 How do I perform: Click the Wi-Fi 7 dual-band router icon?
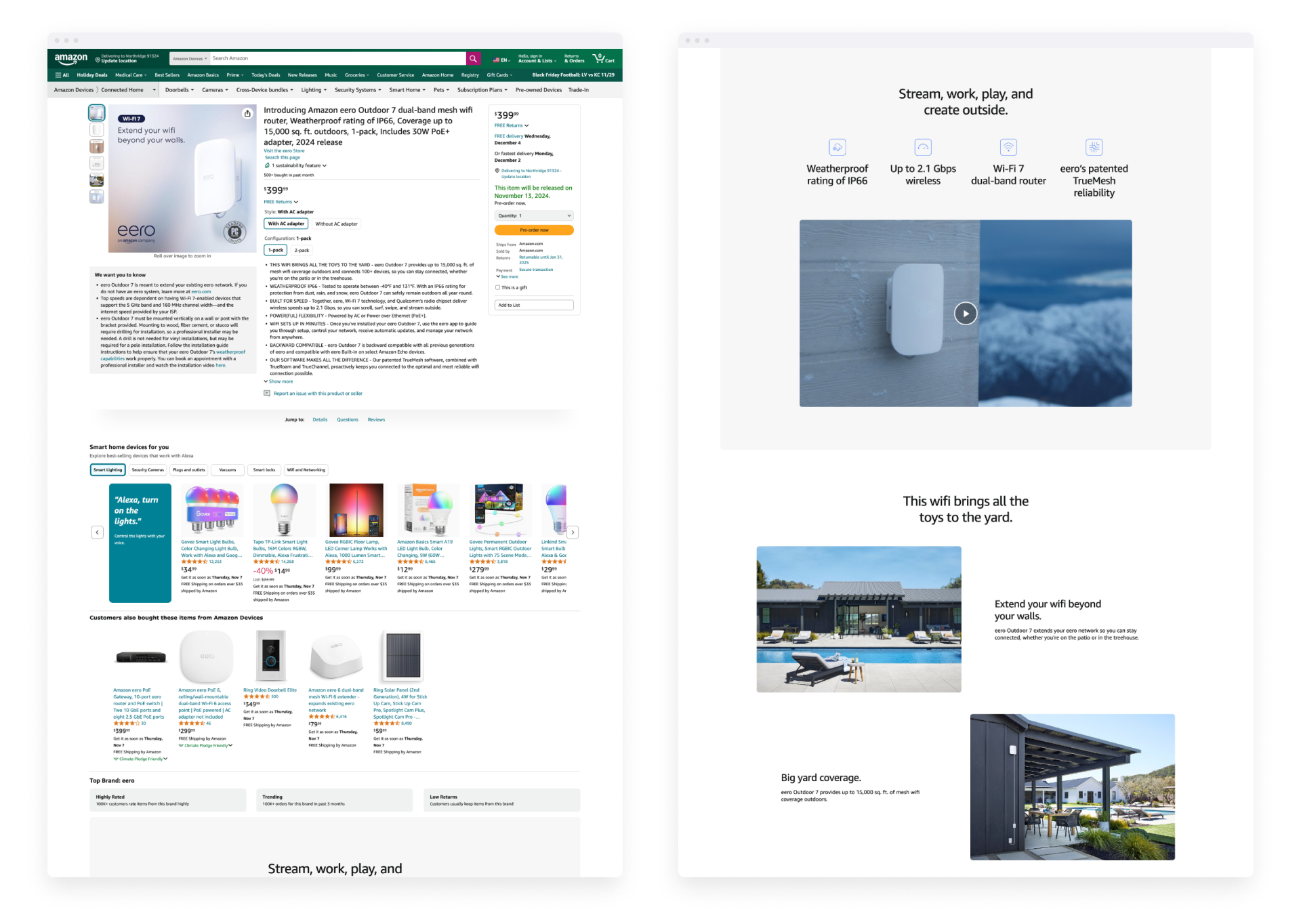point(1008,147)
